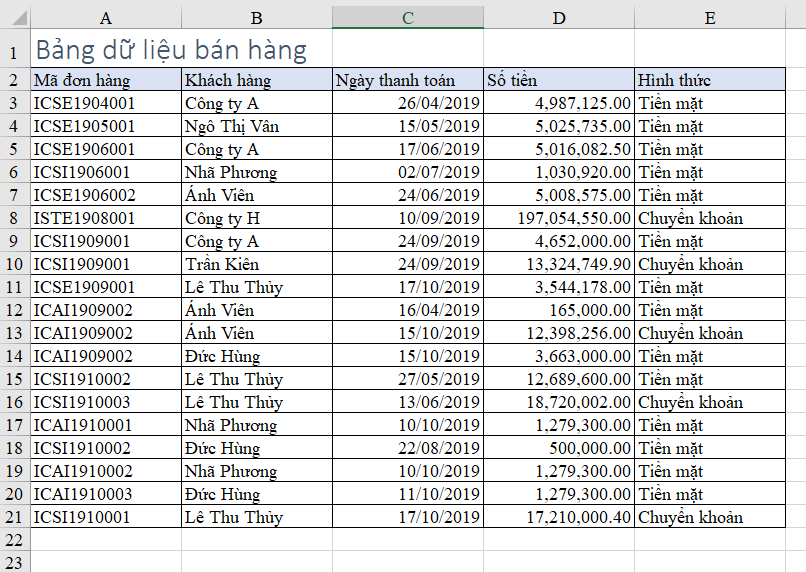Viewport: 806px width, 572px height.
Task: Click date cell 13/06/2019
Action: [x=408, y=402]
